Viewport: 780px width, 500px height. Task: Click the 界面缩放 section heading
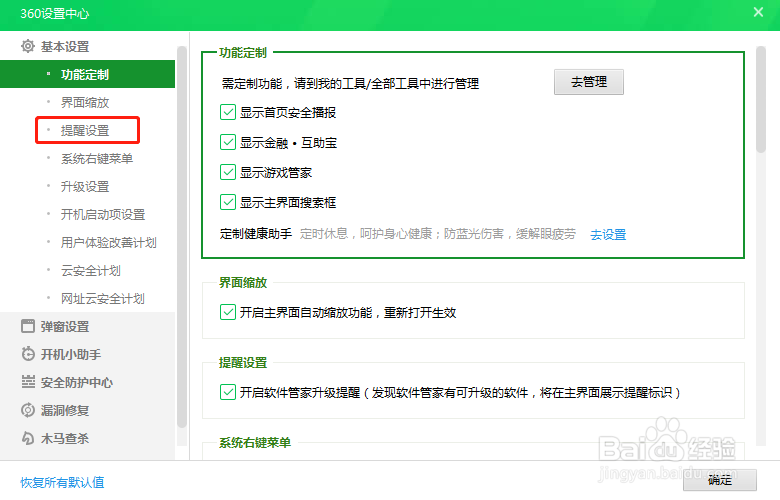(243, 282)
